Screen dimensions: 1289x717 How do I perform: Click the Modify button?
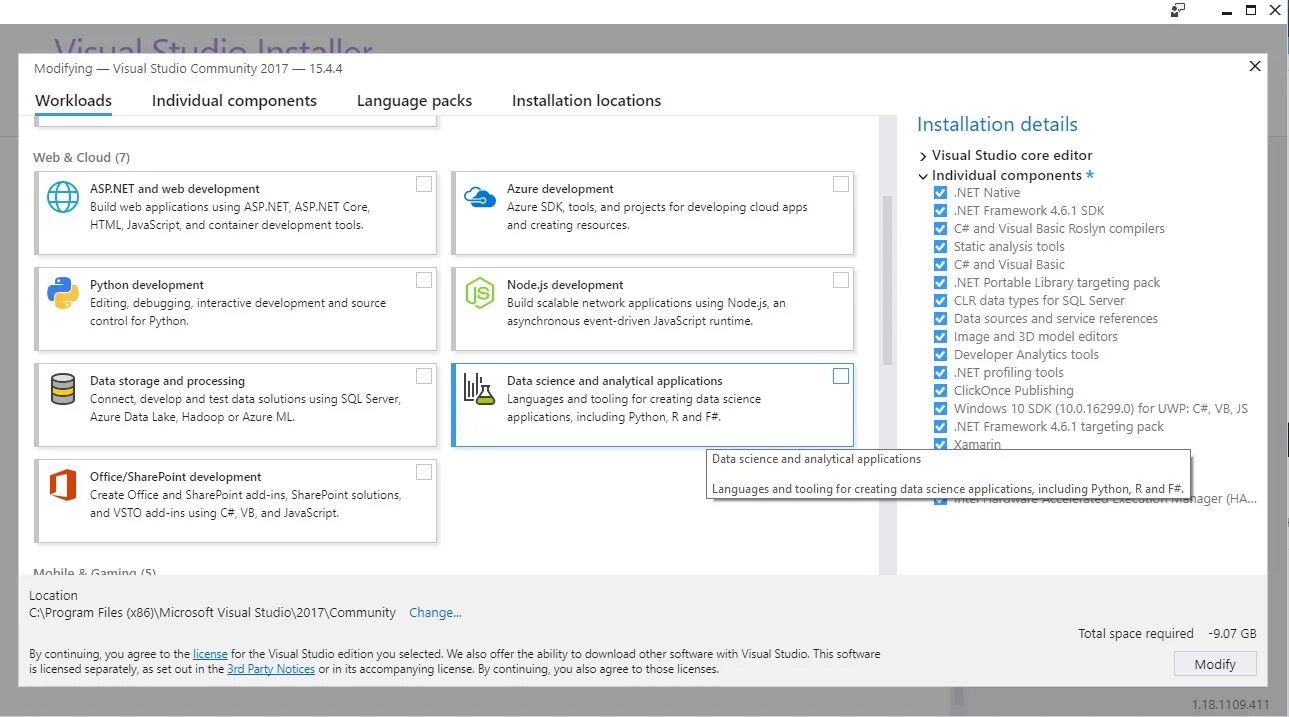(1215, 664)
